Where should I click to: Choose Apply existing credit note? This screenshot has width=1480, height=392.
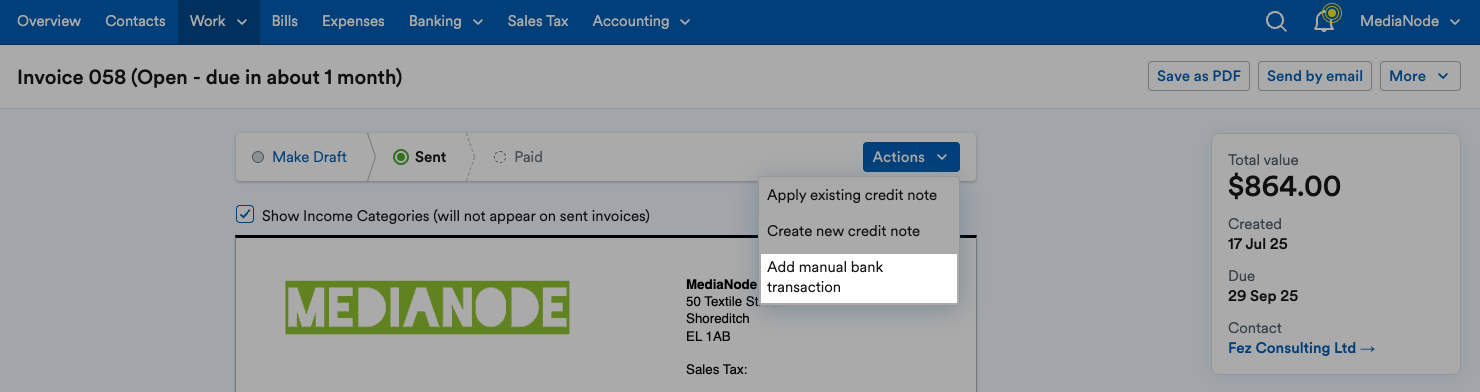coord(858,195)
